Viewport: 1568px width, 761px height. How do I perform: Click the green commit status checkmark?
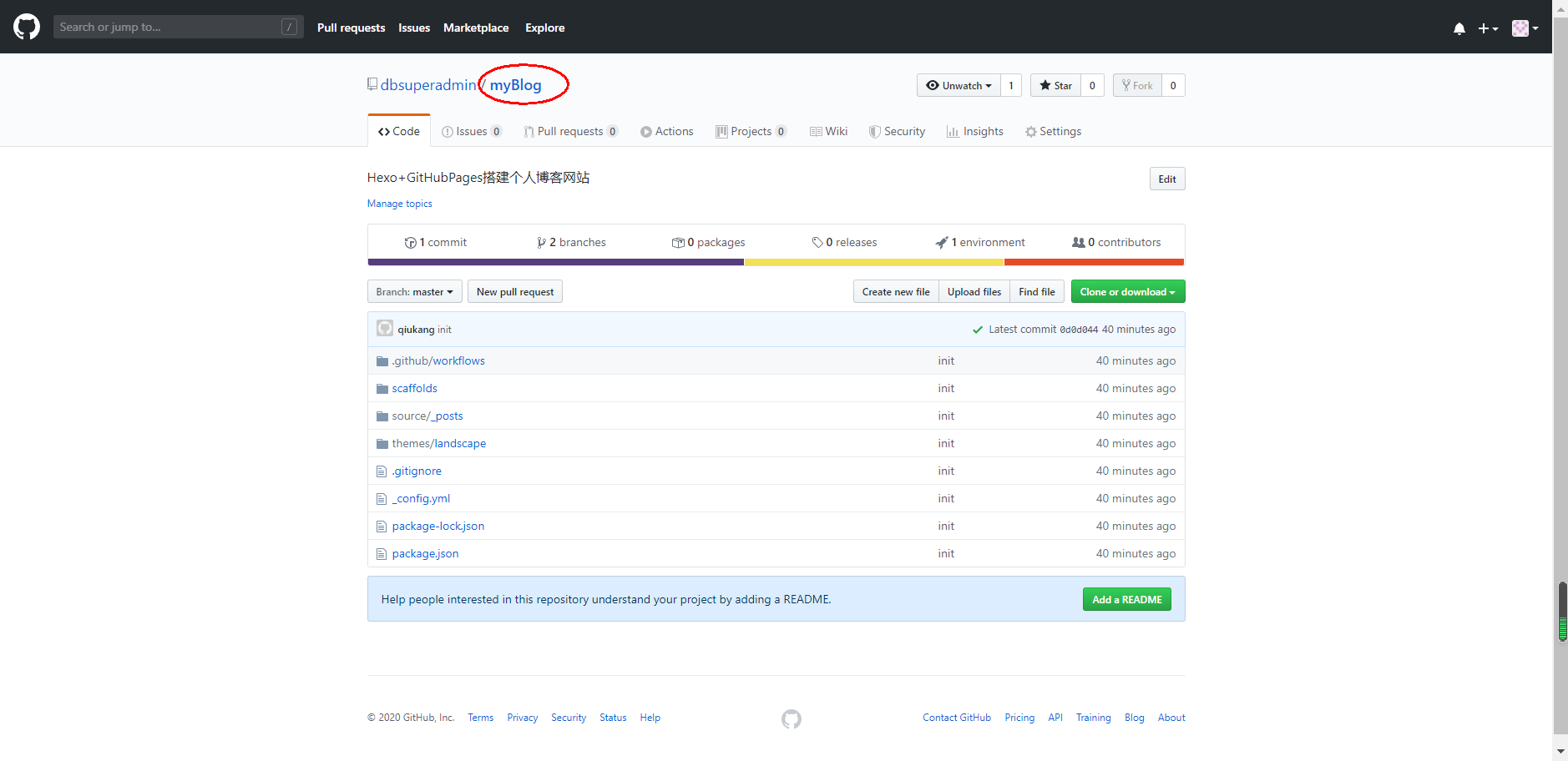978,330
